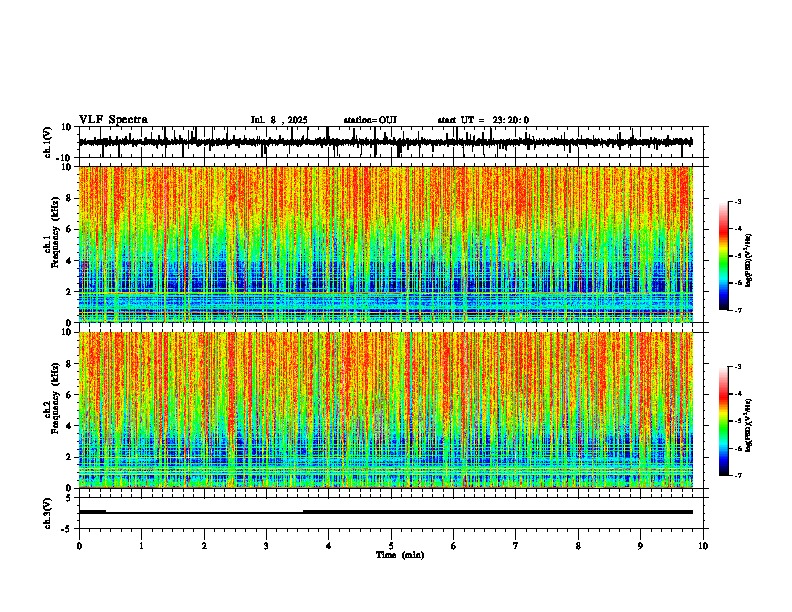Viewport: 792px width, 612px height.
Task: Click the "Time (min)" axis label
Action: [400, 555]
